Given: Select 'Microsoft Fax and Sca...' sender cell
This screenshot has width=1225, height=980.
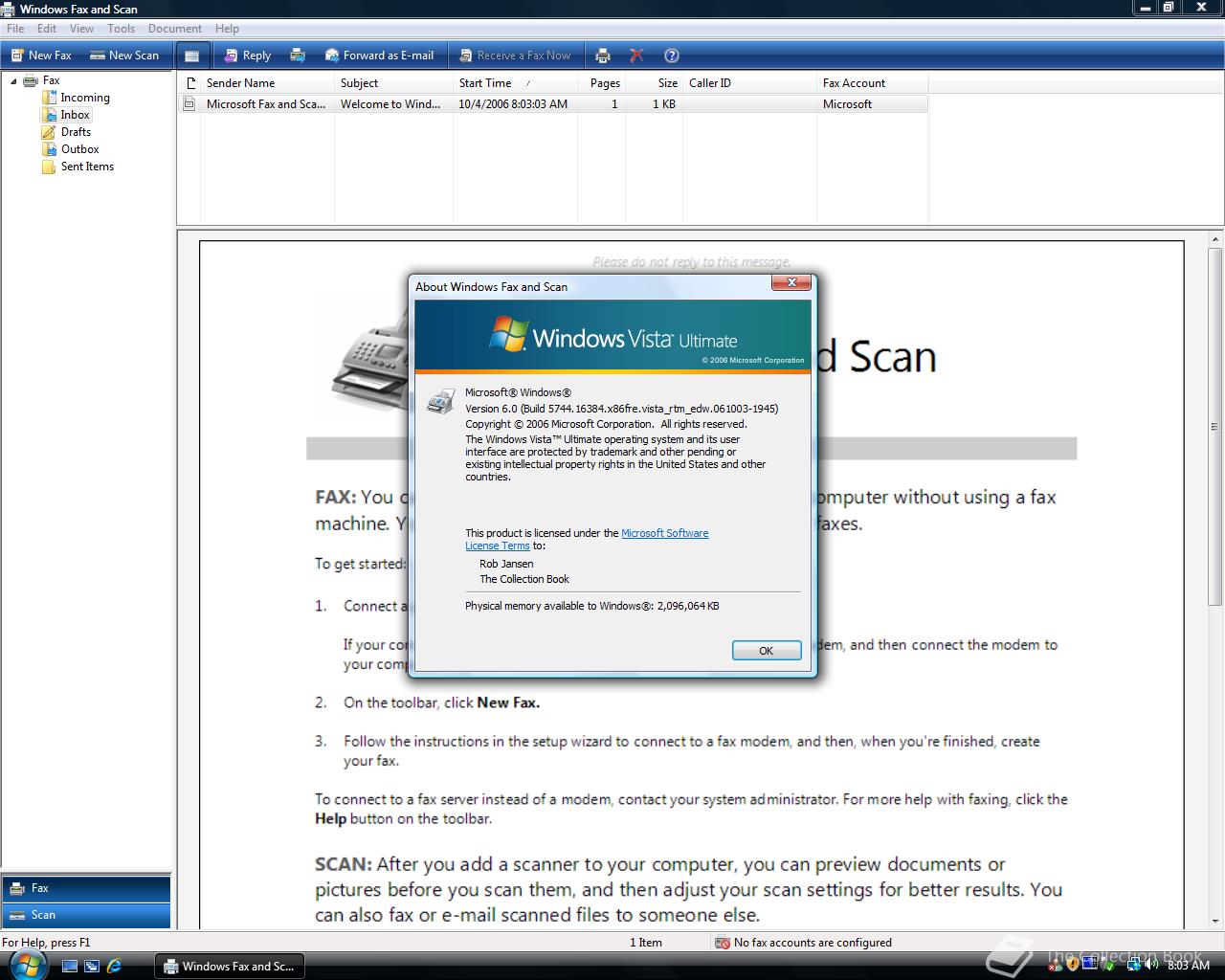Looking at the screenshot, I should (x=266, y=104).
